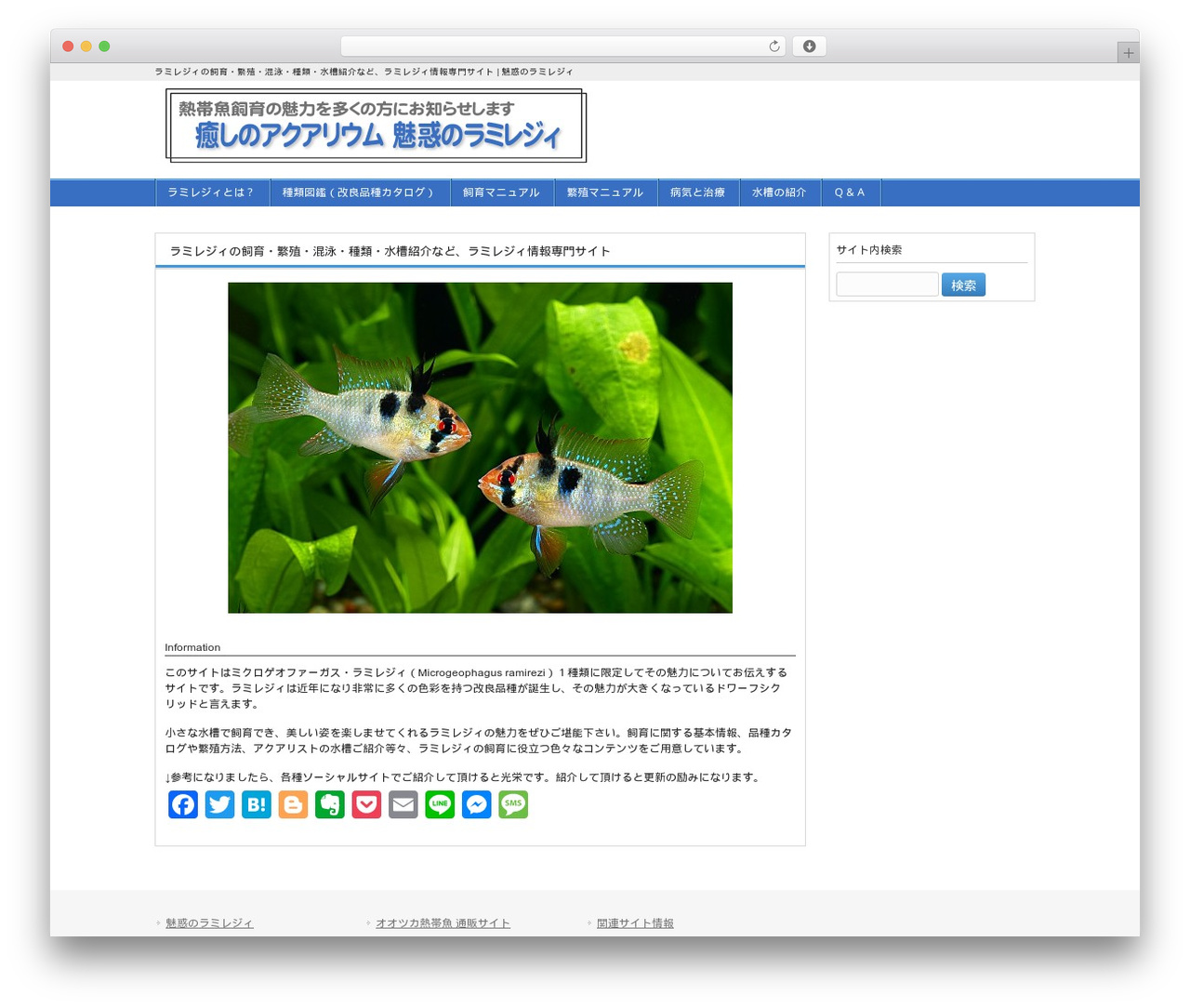Viewport: 1190px width, 1008px height.
Task: Share the page on Twitter
Action: [219, 804]
